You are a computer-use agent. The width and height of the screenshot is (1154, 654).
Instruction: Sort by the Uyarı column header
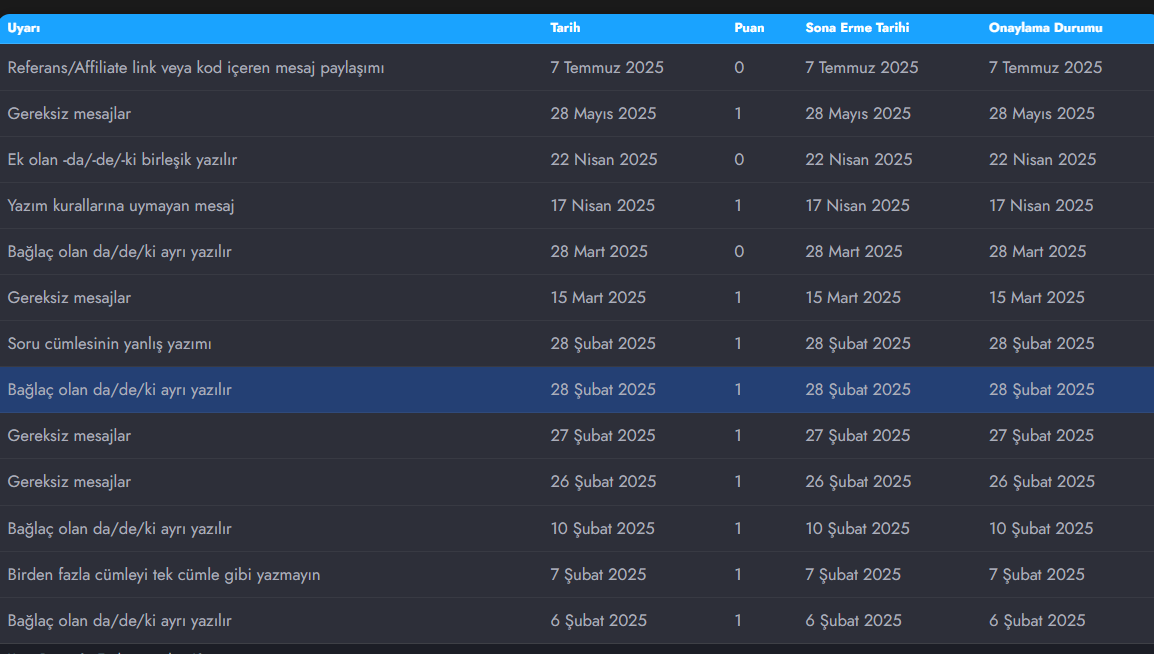coord(24,28)
